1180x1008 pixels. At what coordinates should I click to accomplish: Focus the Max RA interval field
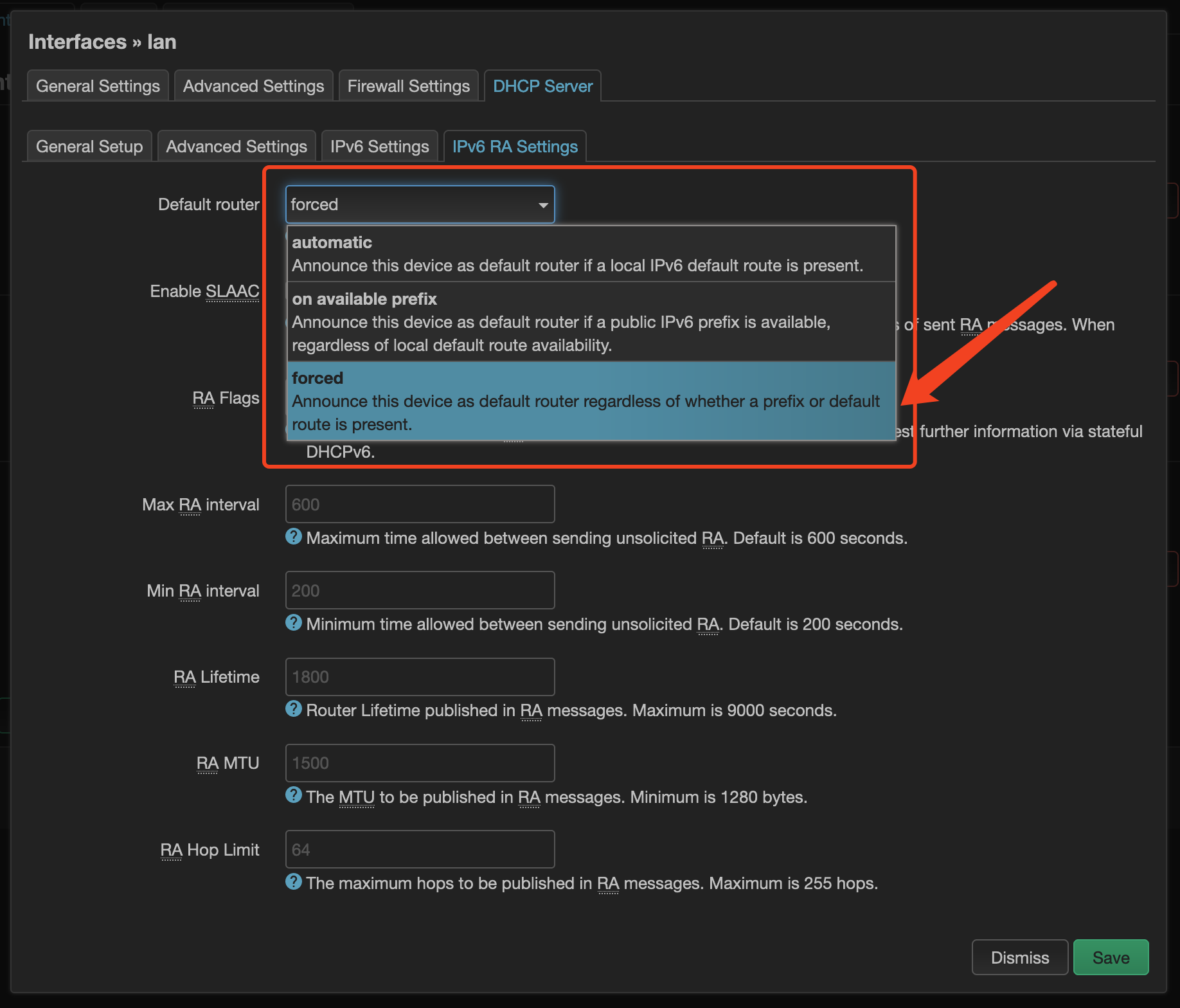[420, 505]
